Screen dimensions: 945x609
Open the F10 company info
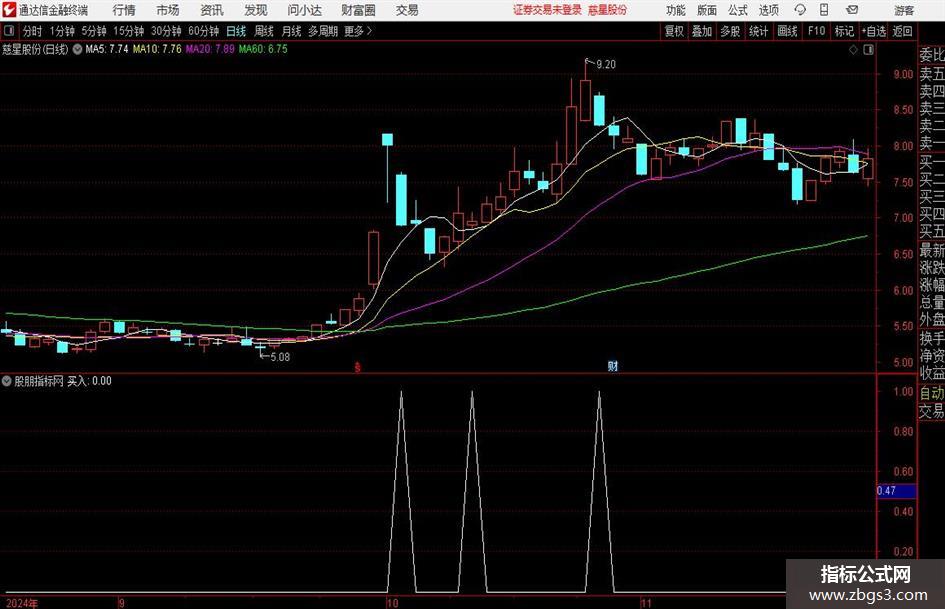(816, 31)
